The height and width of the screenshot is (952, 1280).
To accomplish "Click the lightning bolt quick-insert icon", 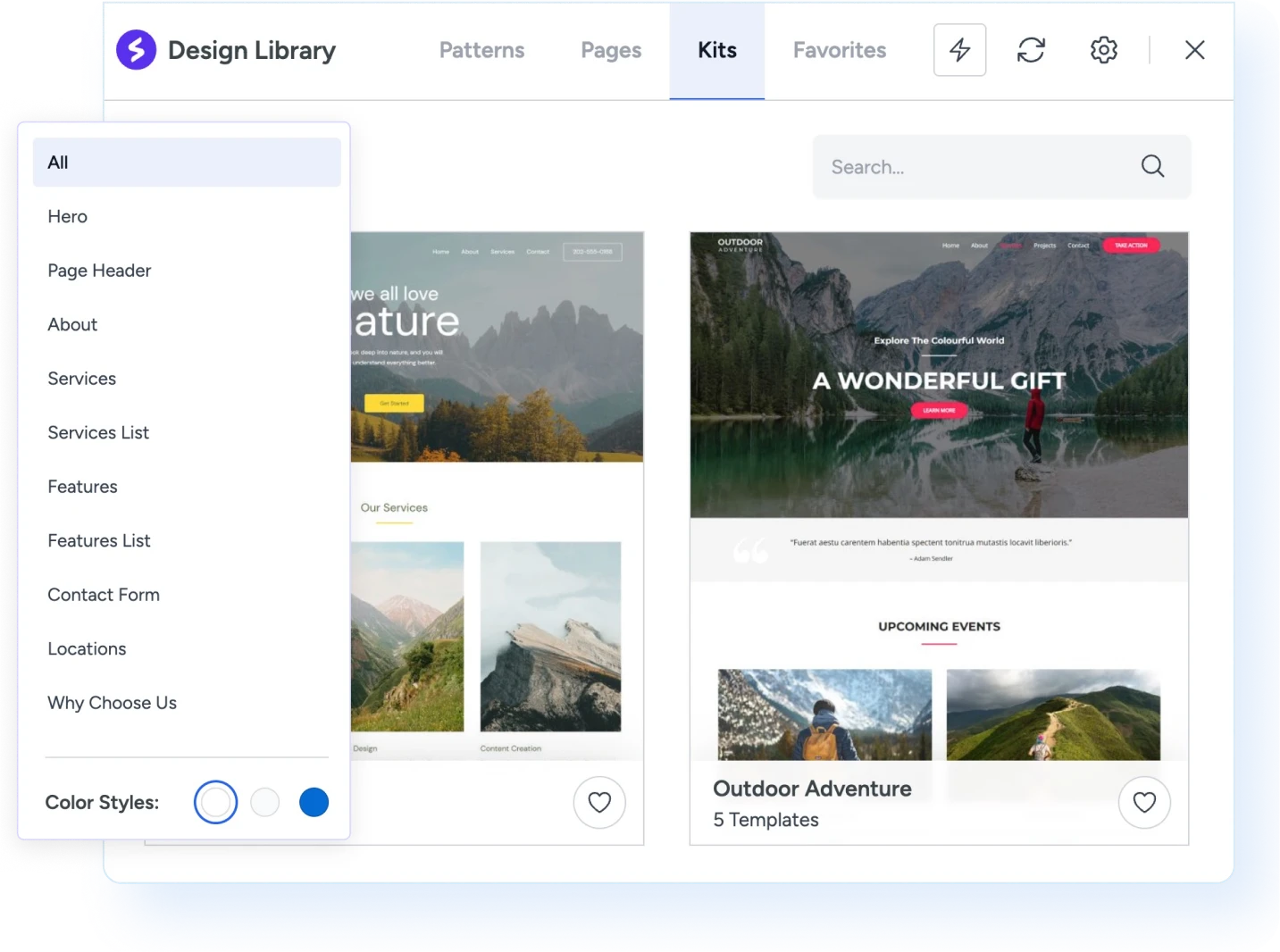I will (959, 50).
